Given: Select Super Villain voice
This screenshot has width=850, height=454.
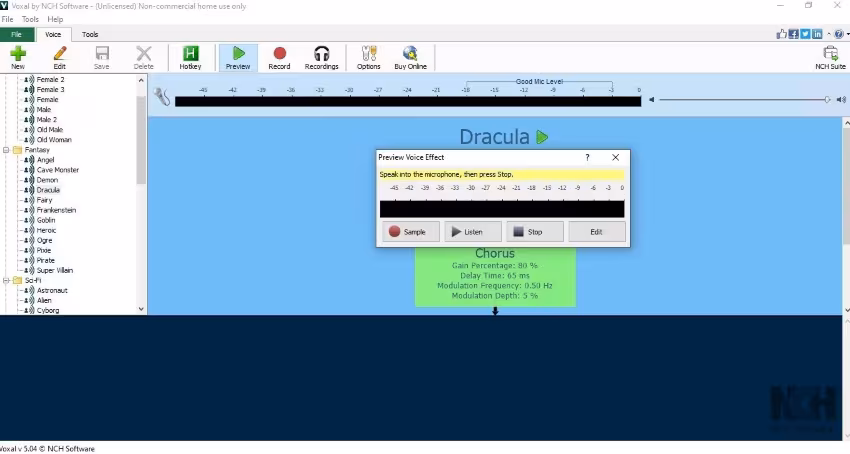Looking at the screenshot, I should tap(55, 271).
